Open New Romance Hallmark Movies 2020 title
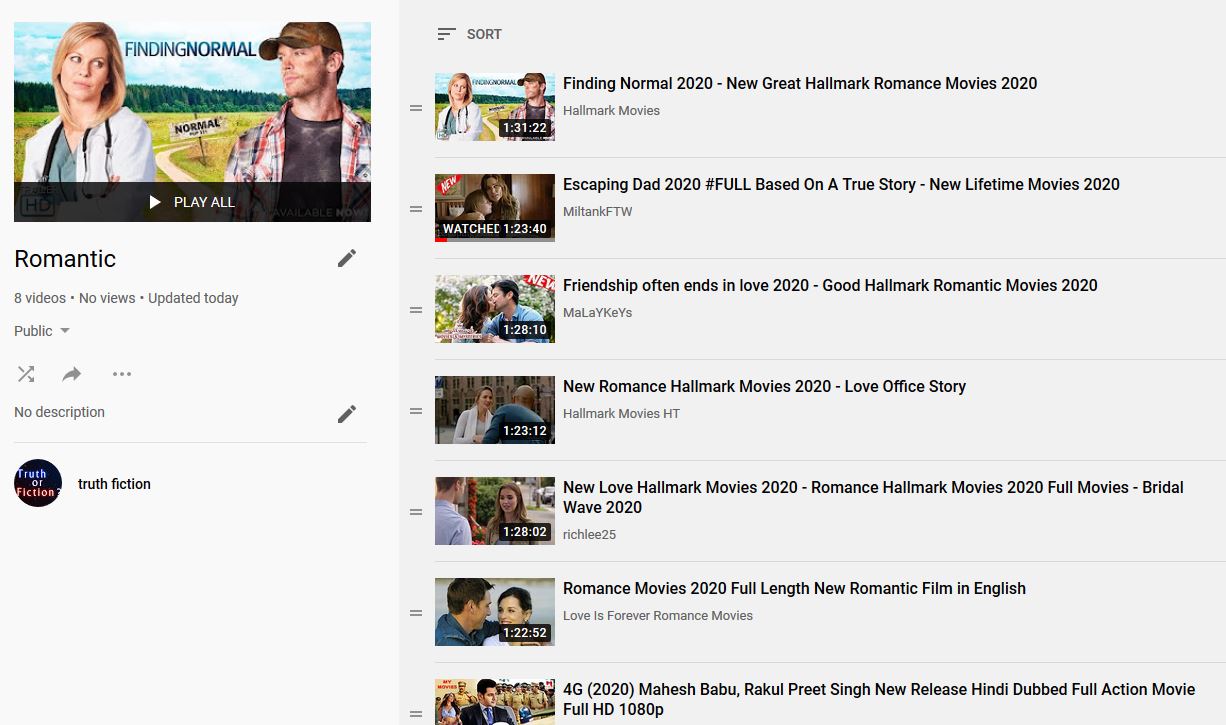The height and width of the screenshot is (725, 1226). (764, 387)
